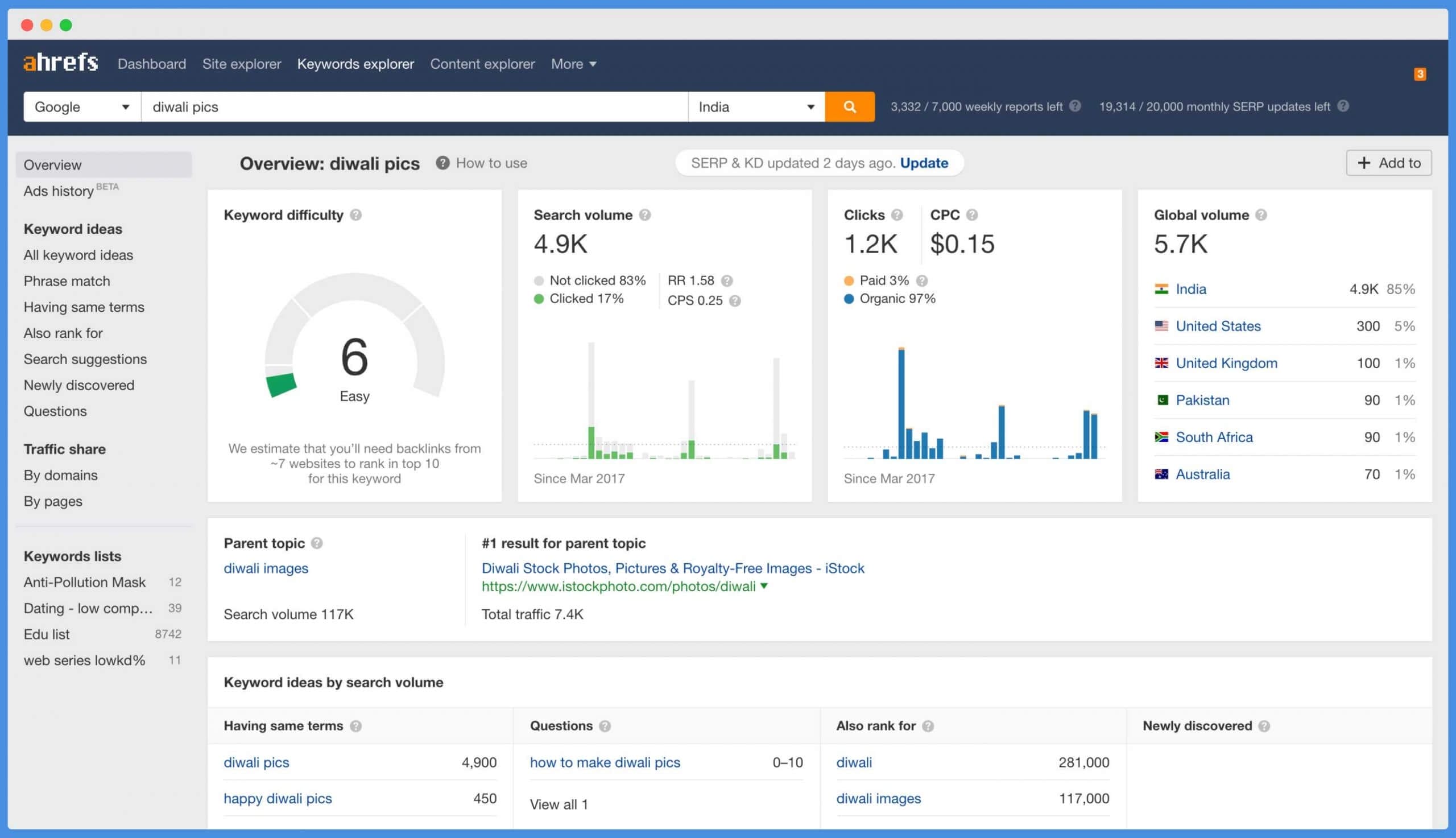Open the India country dropdown
The width and height of the screenshot is (1456, 838).
[755, 106]
